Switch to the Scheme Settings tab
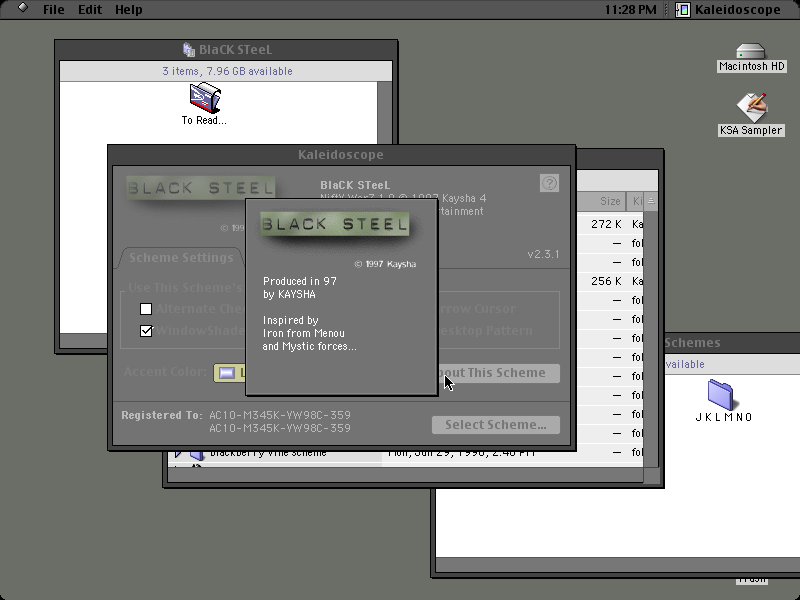The width and height of the screenshot is (800, 600). (181, 258)
